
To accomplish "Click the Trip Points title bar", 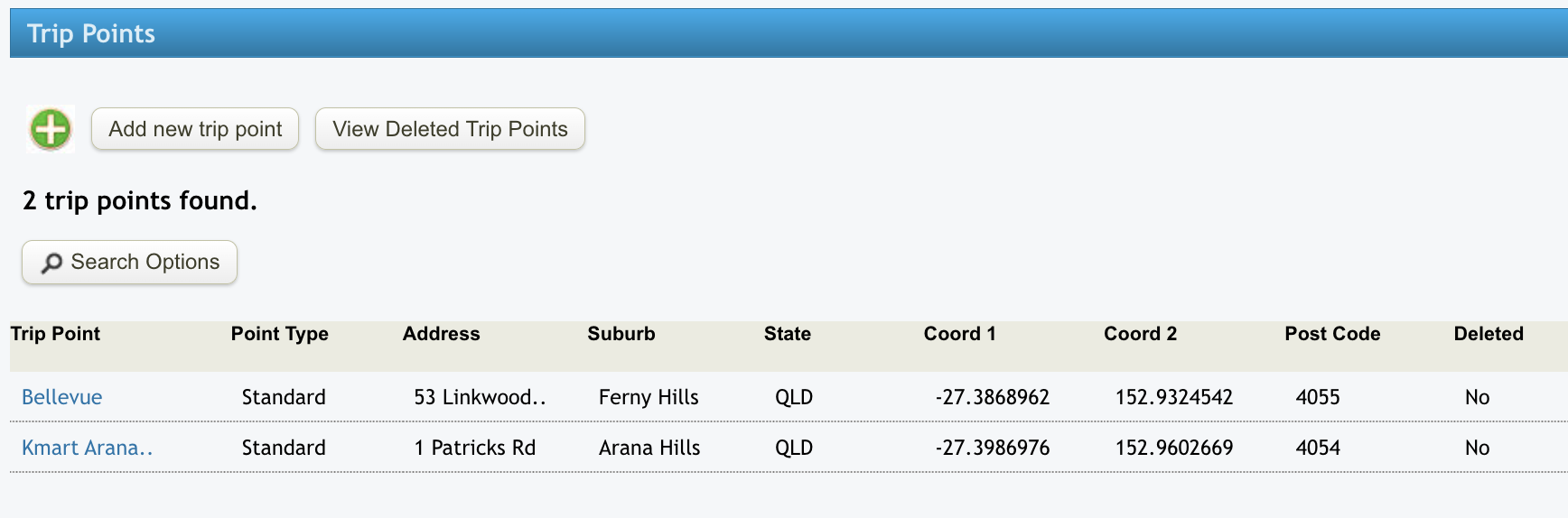I will [784, 33].
